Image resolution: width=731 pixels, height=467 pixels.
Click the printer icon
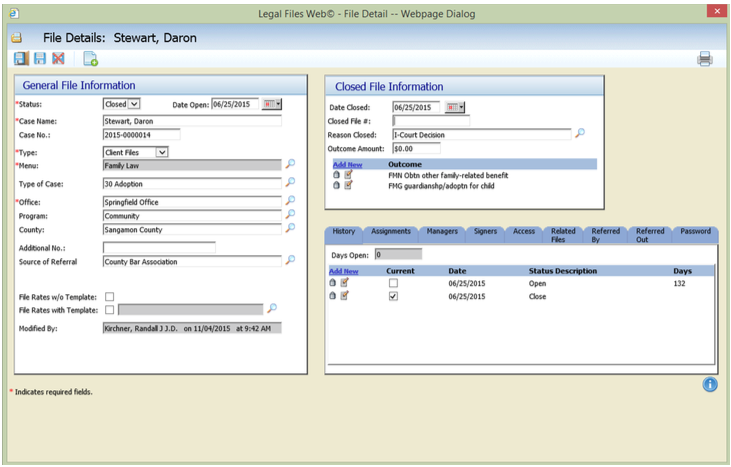(704, 59)
